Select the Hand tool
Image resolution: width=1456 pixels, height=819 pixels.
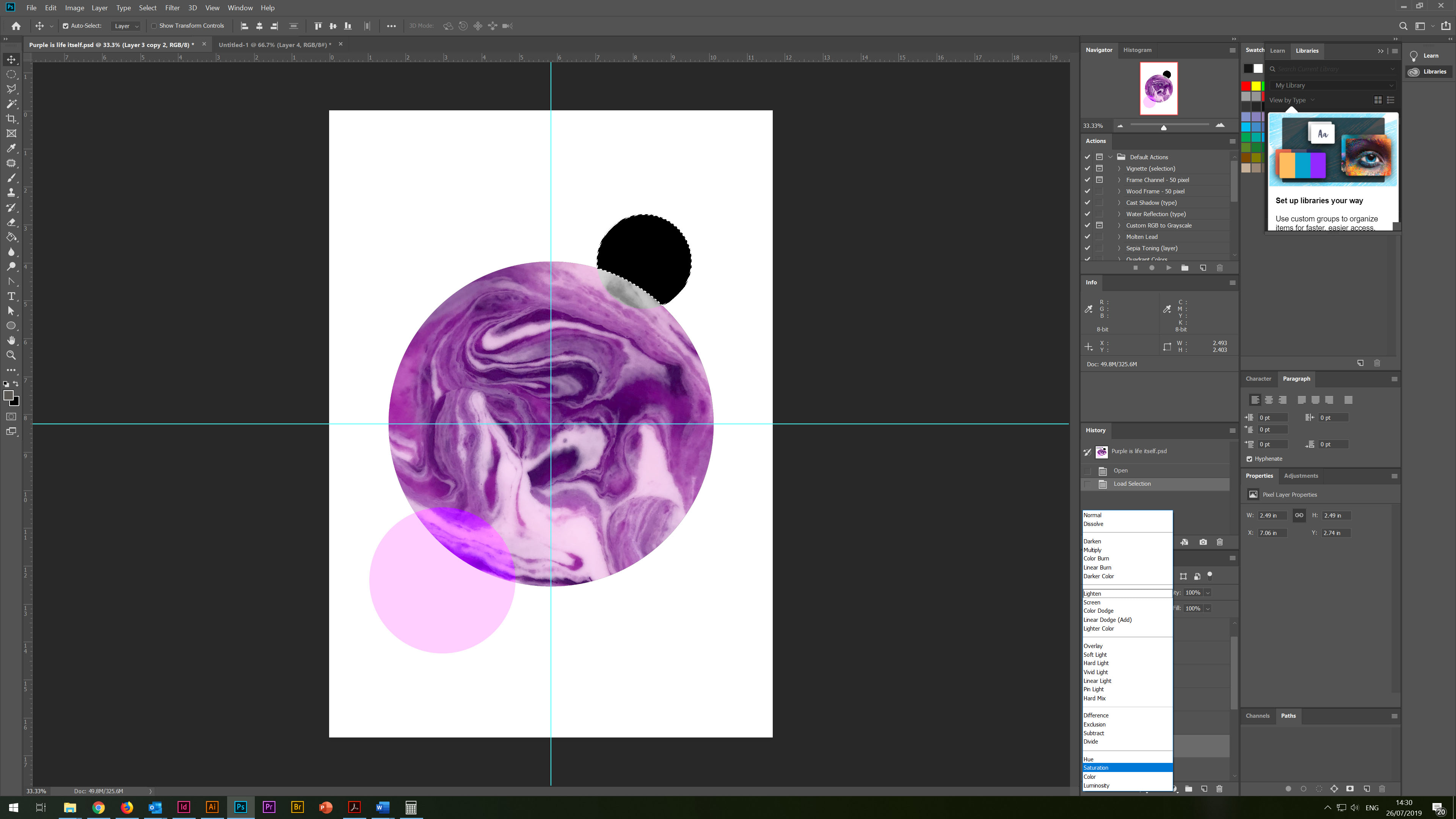coord(11,340)
